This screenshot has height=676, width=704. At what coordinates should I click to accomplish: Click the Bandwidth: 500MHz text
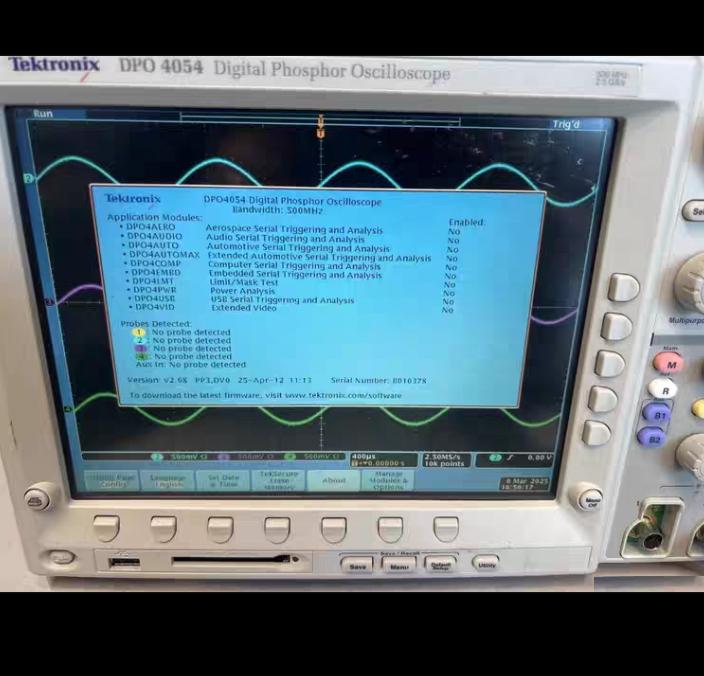(x=277, y=210)
